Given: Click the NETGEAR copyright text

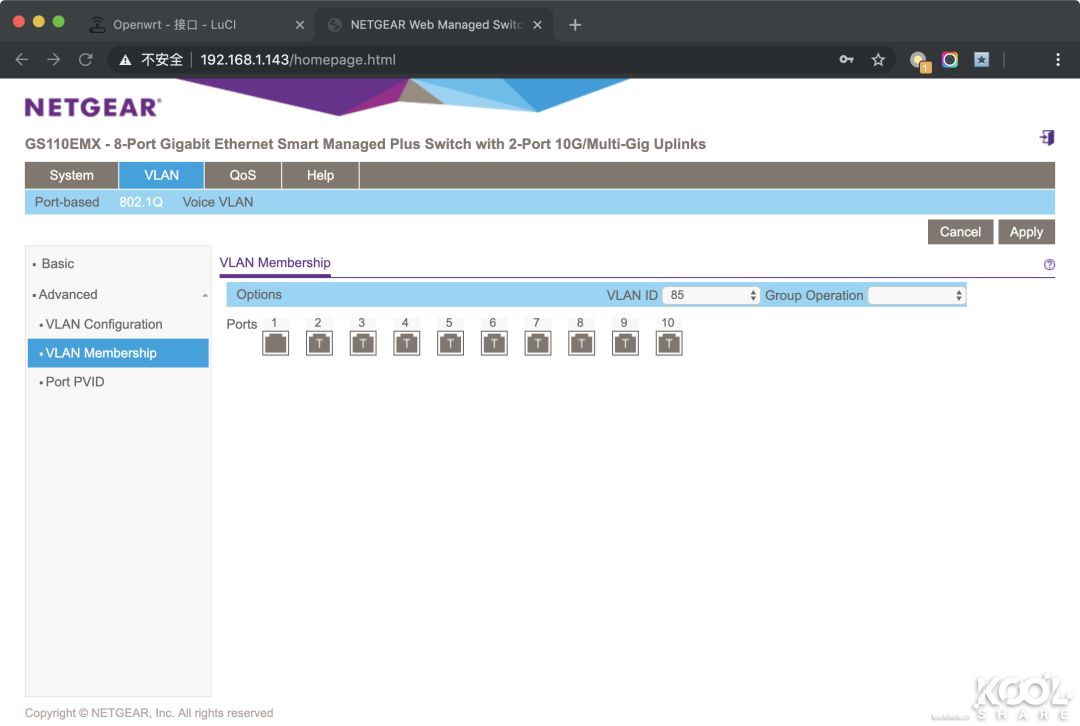Looking at the screenshot, I should click(x=149, y=713).
